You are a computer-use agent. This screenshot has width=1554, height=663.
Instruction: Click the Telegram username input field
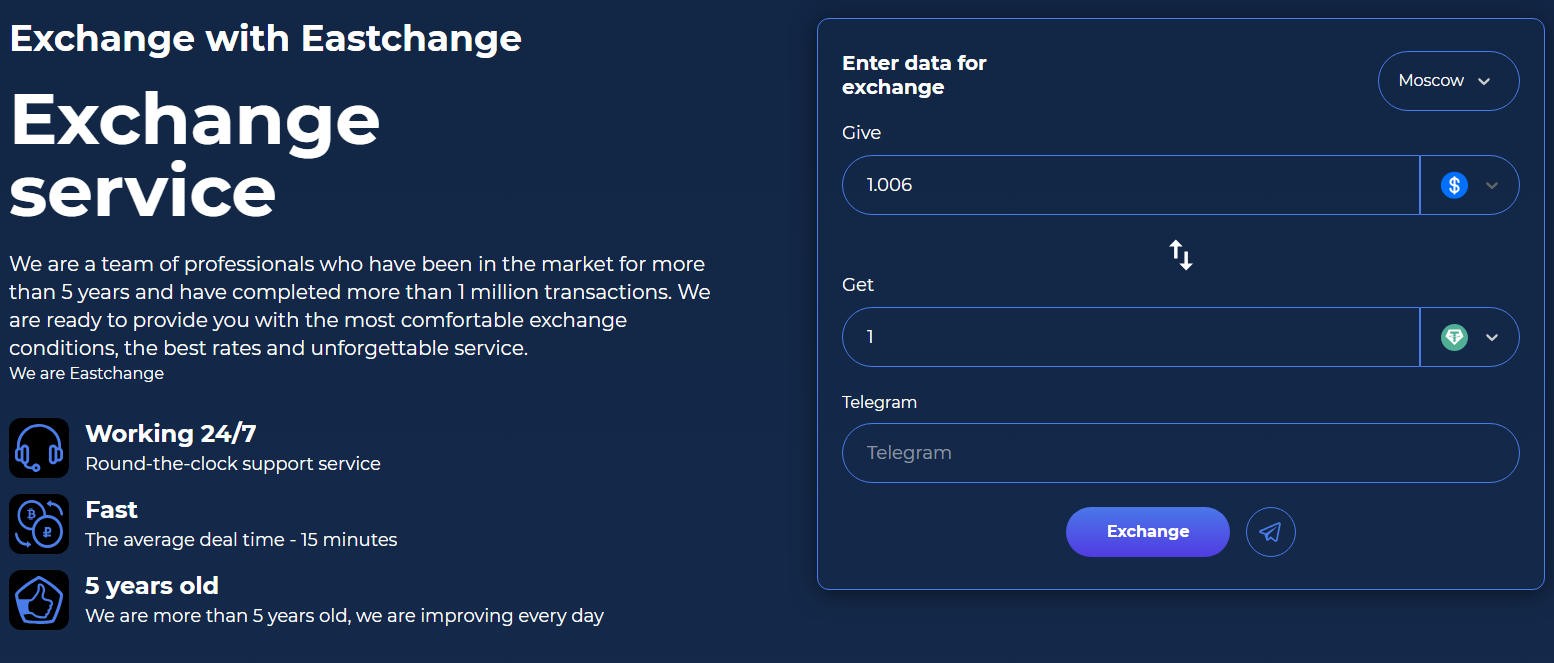1181,453
